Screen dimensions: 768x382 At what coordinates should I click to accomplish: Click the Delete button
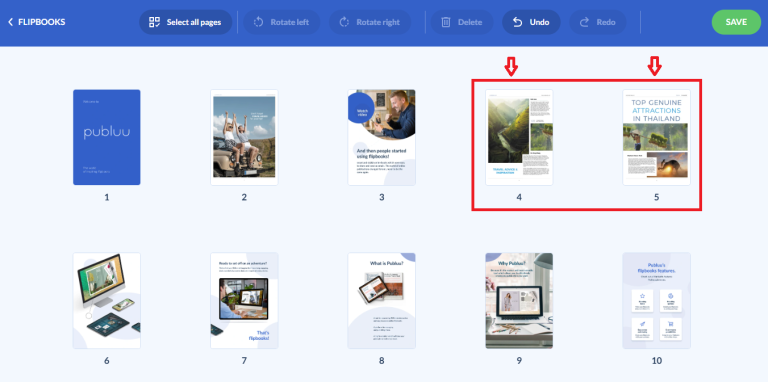(x=462, y=22)
